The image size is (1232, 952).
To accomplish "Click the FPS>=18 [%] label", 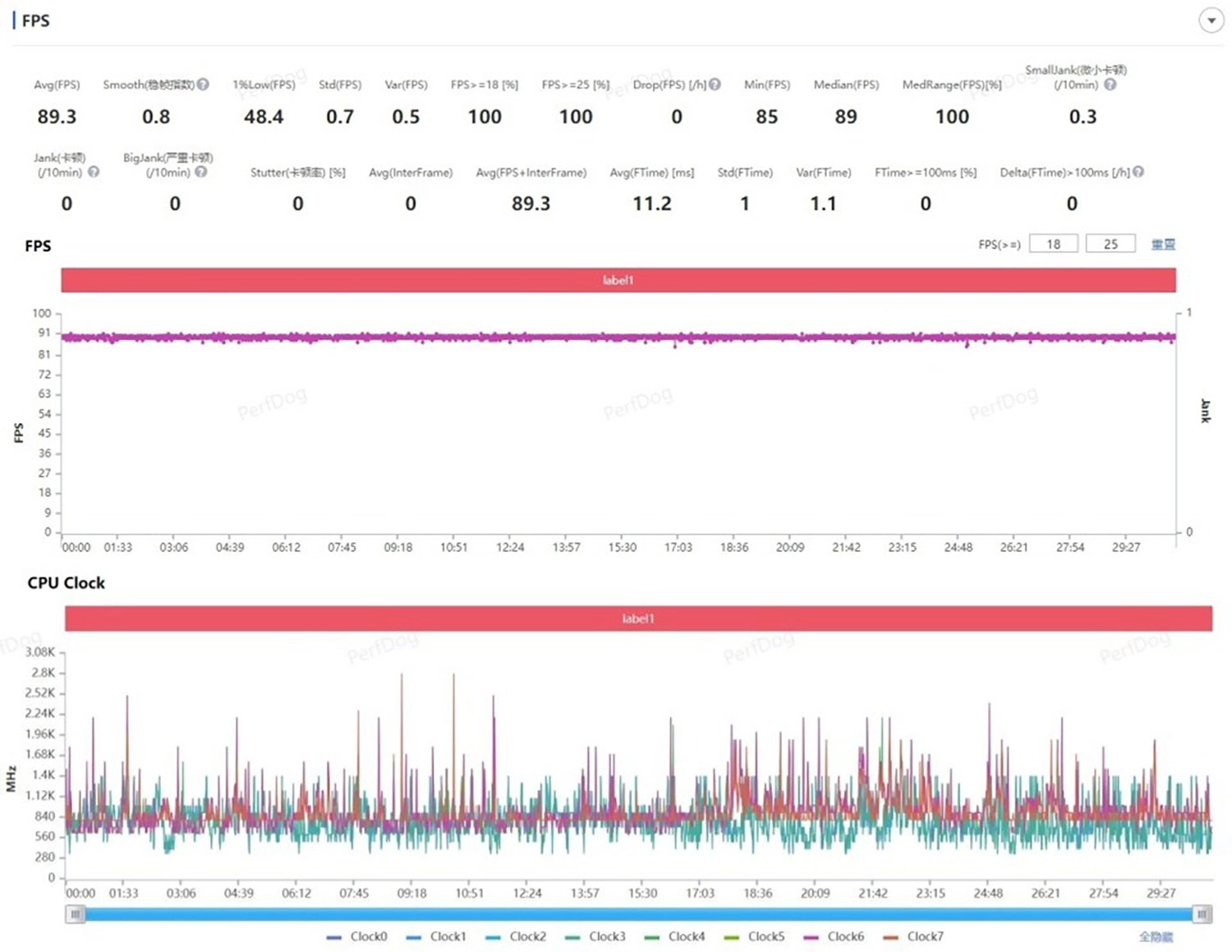I will (x=485, y=85).
